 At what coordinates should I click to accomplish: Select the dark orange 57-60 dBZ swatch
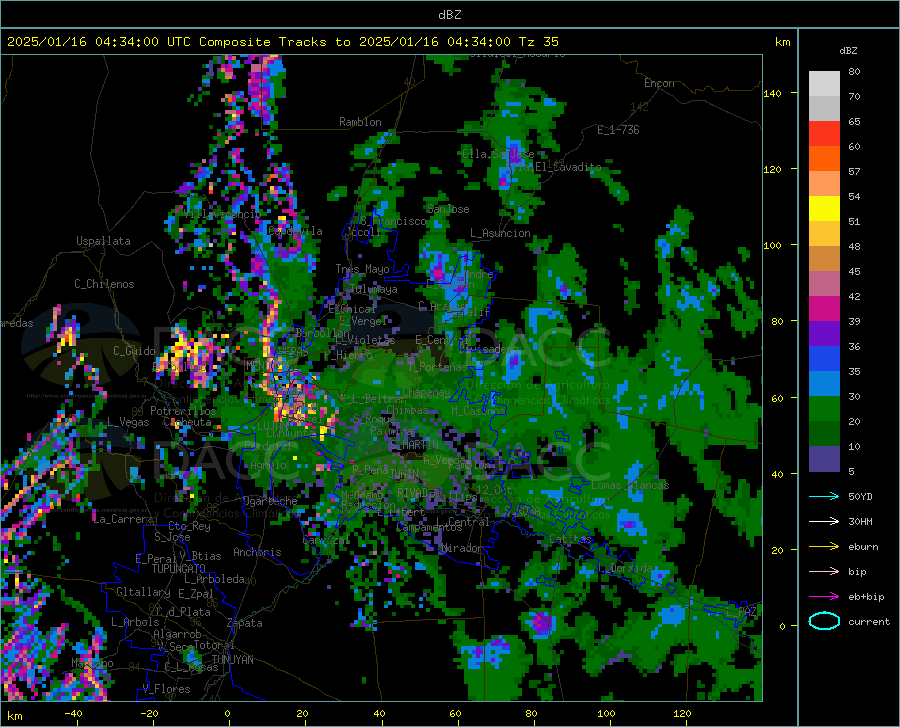click(x=824, y=159)
